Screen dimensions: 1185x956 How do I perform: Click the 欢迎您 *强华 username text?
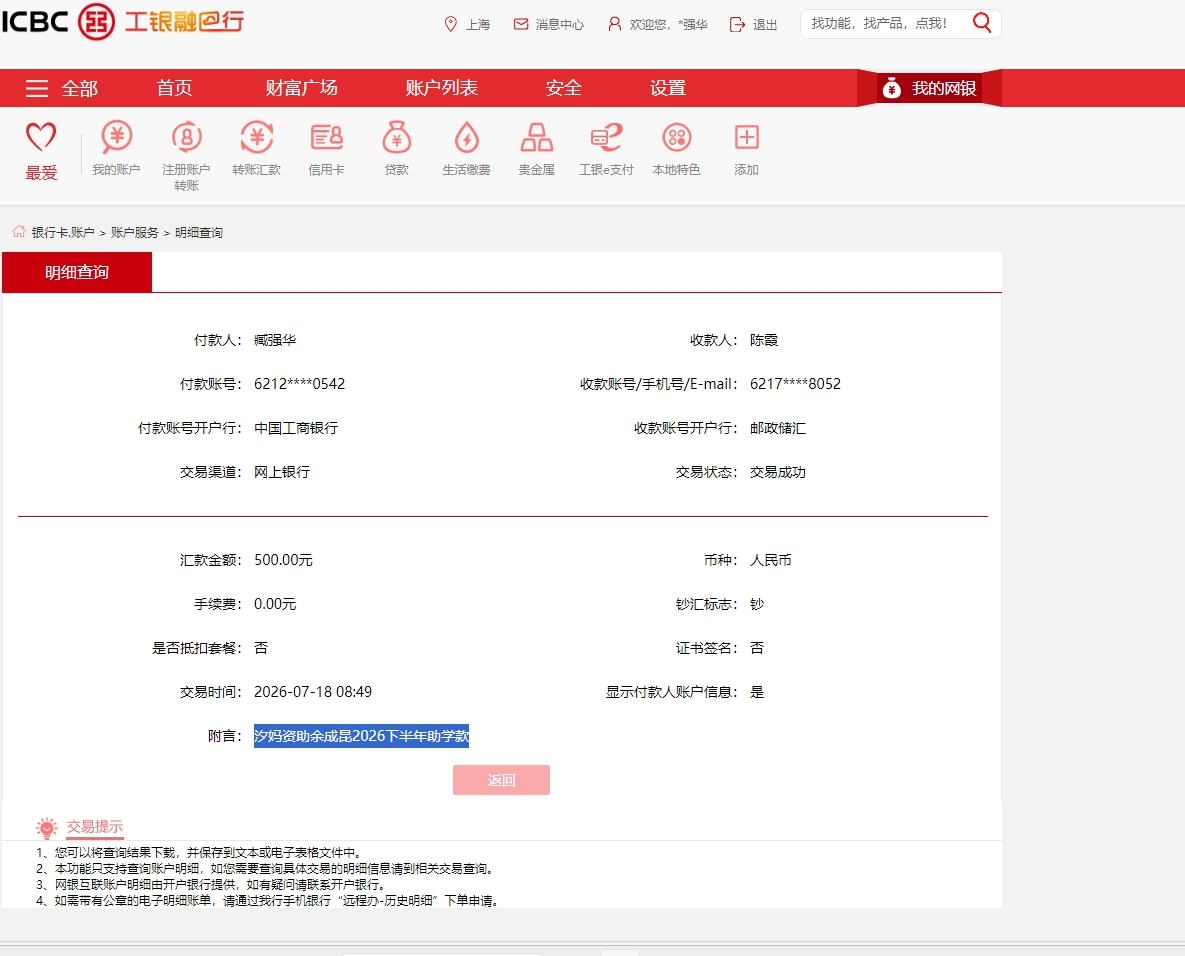[x=668, y=25]
